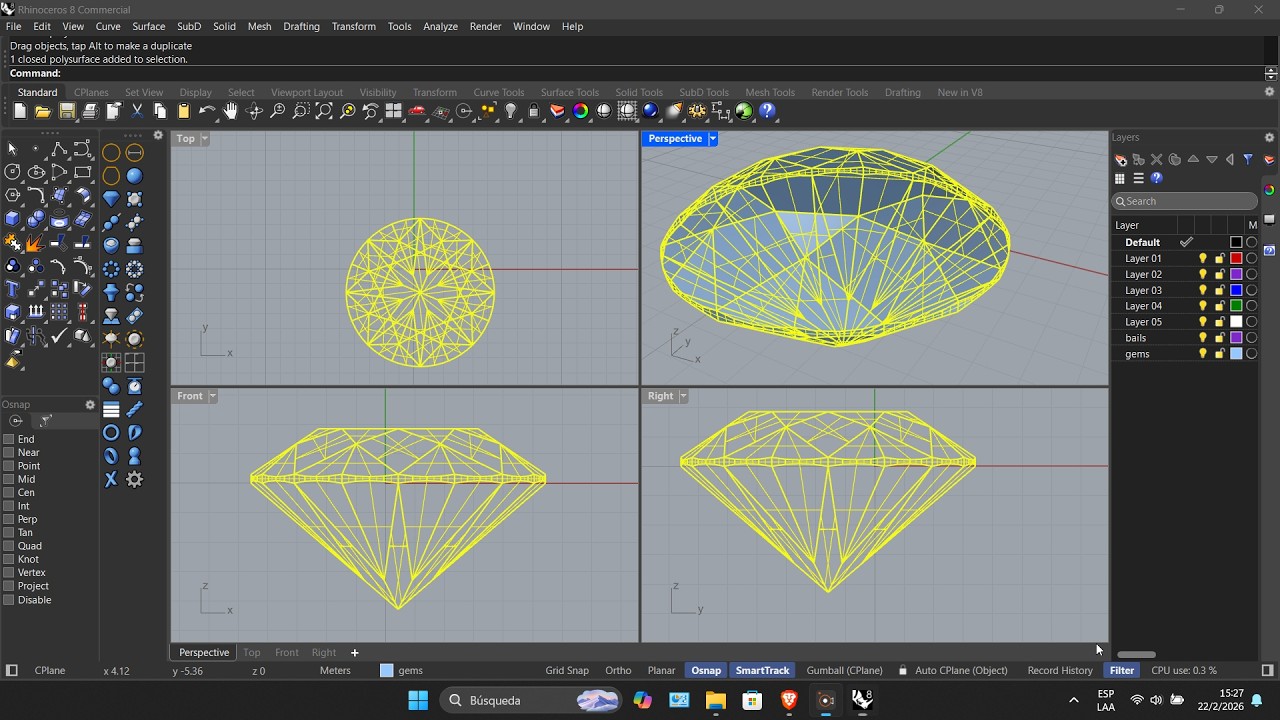Click the blue Render sphere icon
This screenshot has width=1280, height=720.
tap(651, 111)
